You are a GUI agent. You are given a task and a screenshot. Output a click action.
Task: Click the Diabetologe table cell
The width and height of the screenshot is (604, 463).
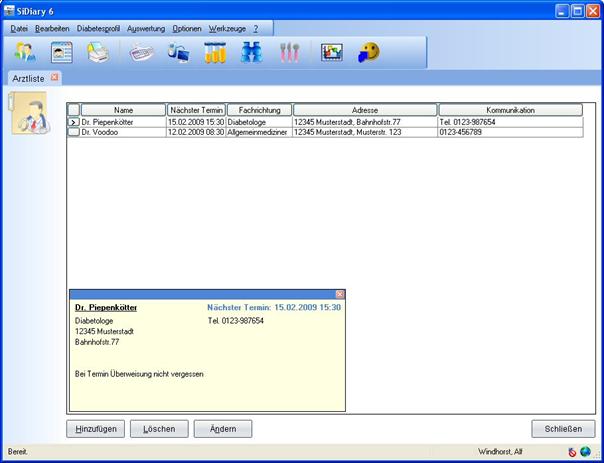[259, 122]
